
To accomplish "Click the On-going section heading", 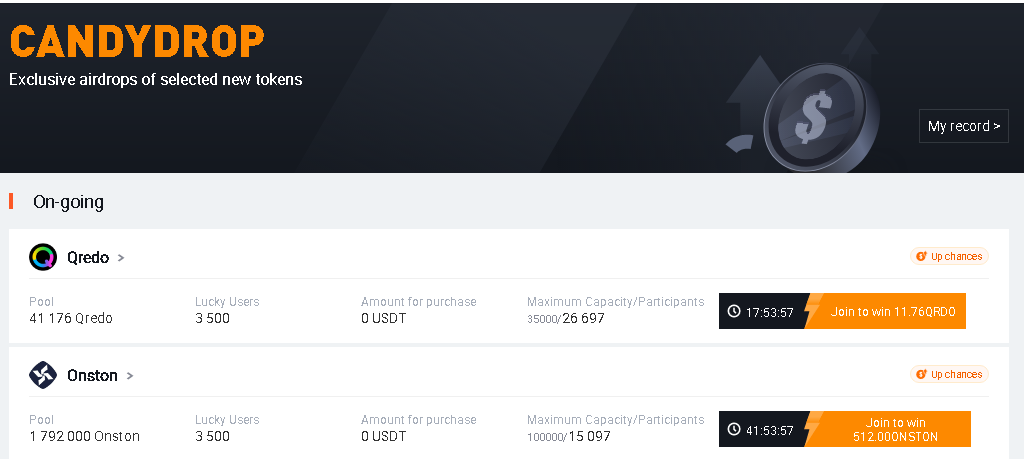I will tap(68, 202).
